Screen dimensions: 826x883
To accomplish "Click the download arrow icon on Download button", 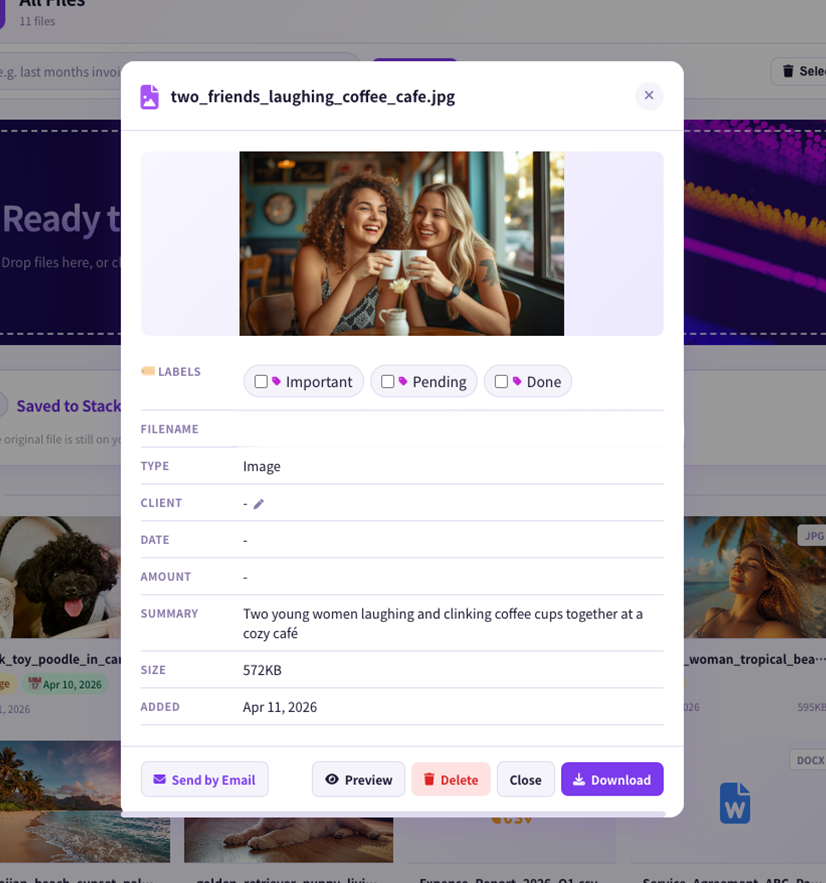I will [x=580, y=780].
